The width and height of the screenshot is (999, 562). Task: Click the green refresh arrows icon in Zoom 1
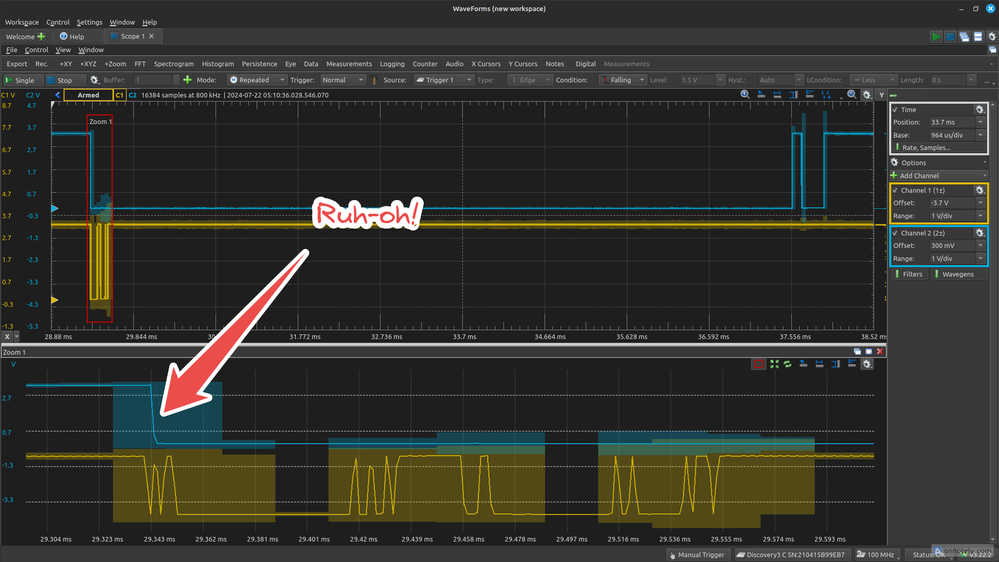787,364
